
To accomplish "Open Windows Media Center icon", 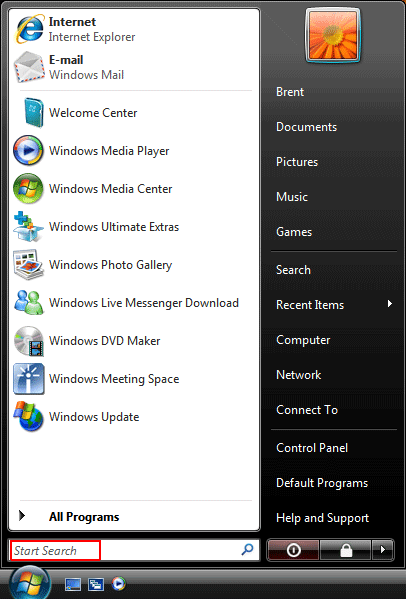I will [28, 188].
